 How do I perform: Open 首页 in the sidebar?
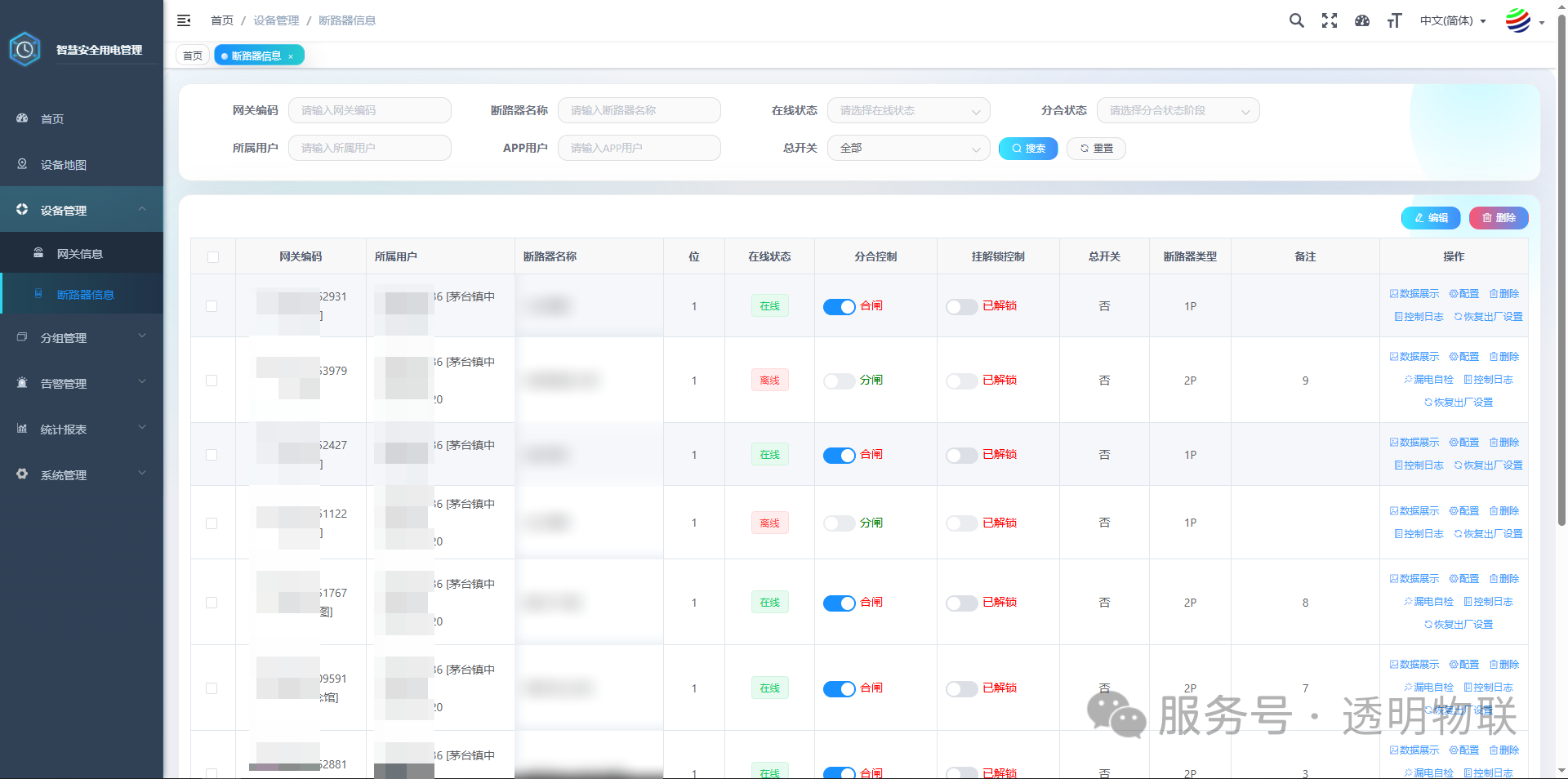point(82,118)
